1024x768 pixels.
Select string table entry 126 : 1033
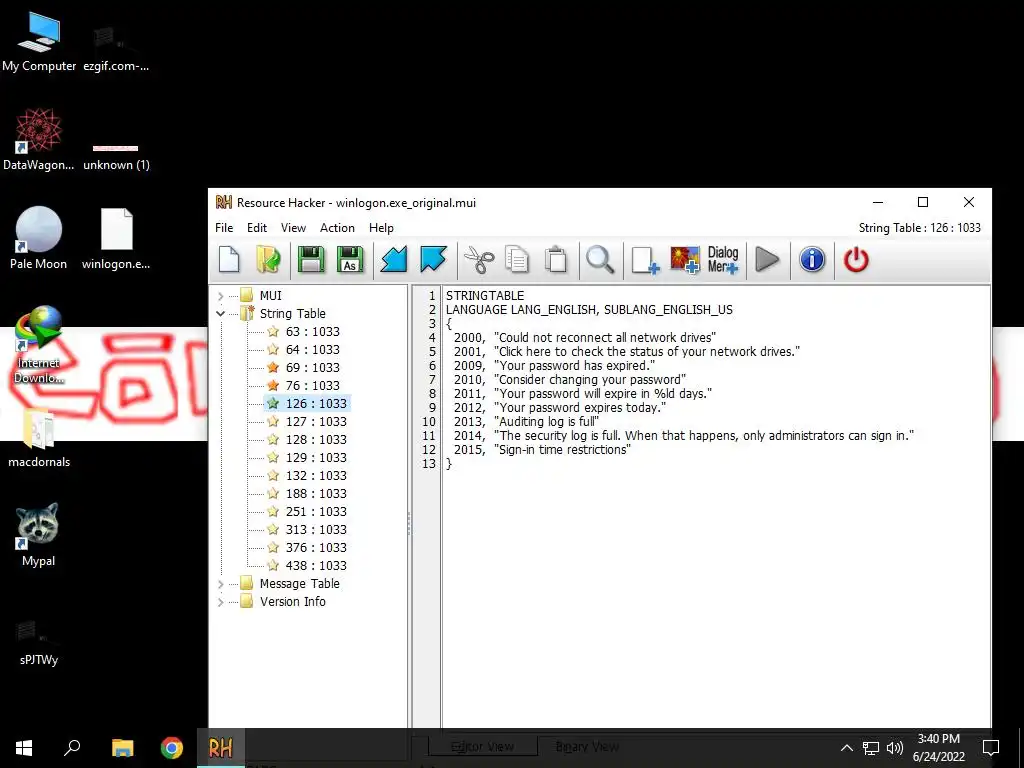tap(316, 404)
